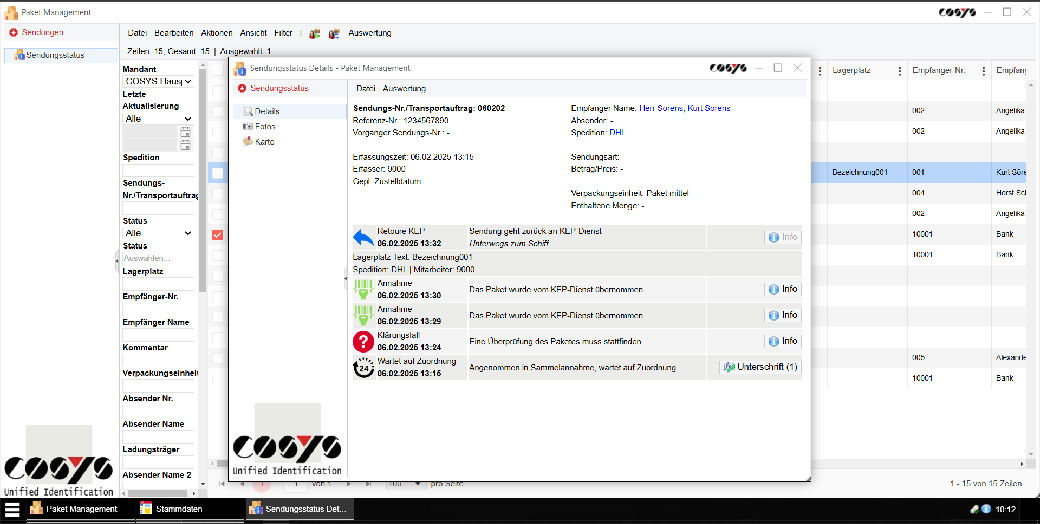Open recipient link Herr Sorens, Kurt Sorens
Screen dimensions: 1040x524
[x=684, y=108]
